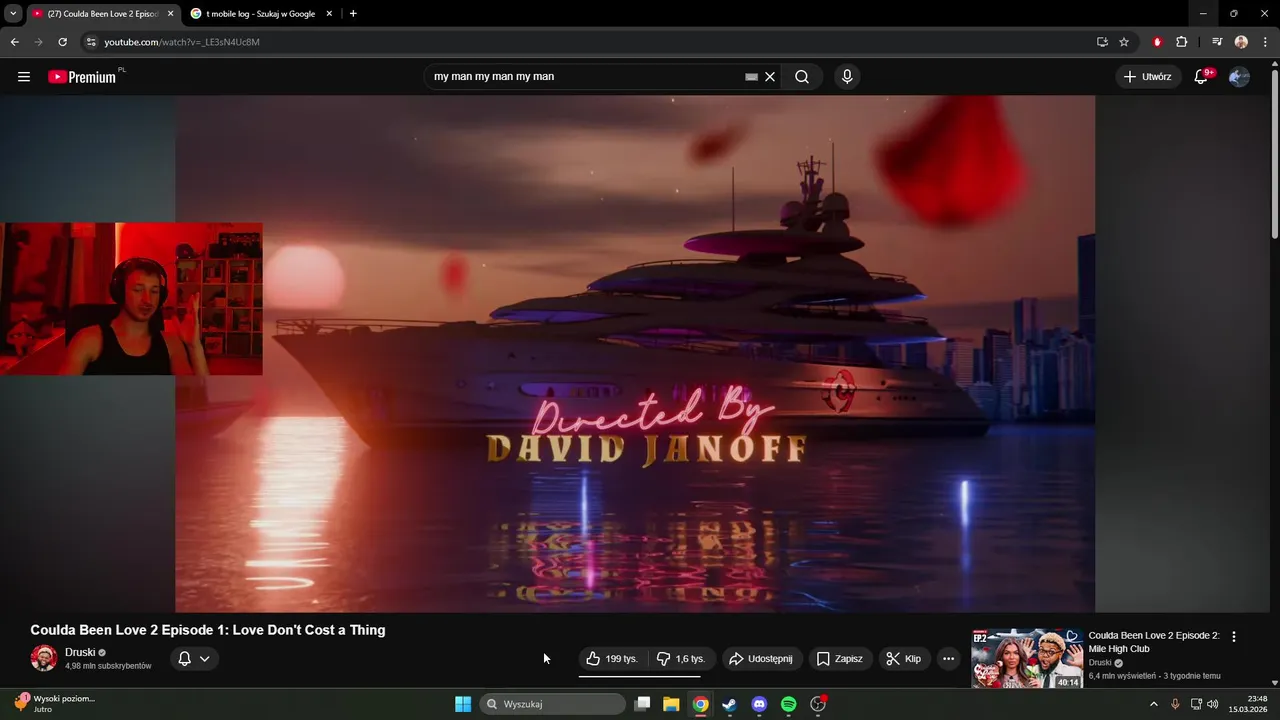The image size is (1280, 720).
Task: Open the volume speaker tray icon
Action: tap(1213, 704)
